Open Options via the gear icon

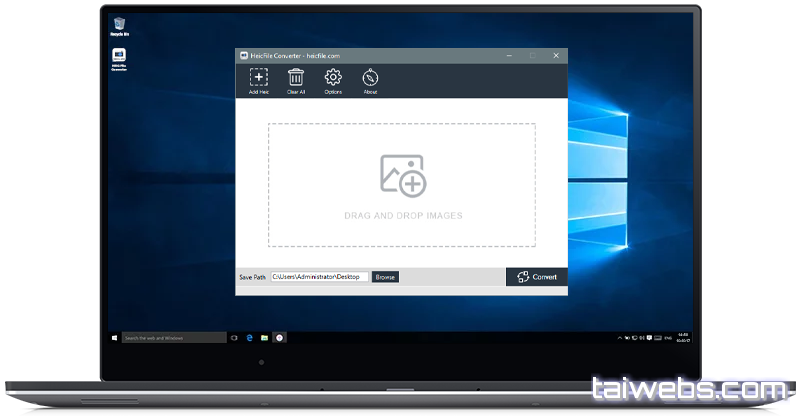point(333,78)
